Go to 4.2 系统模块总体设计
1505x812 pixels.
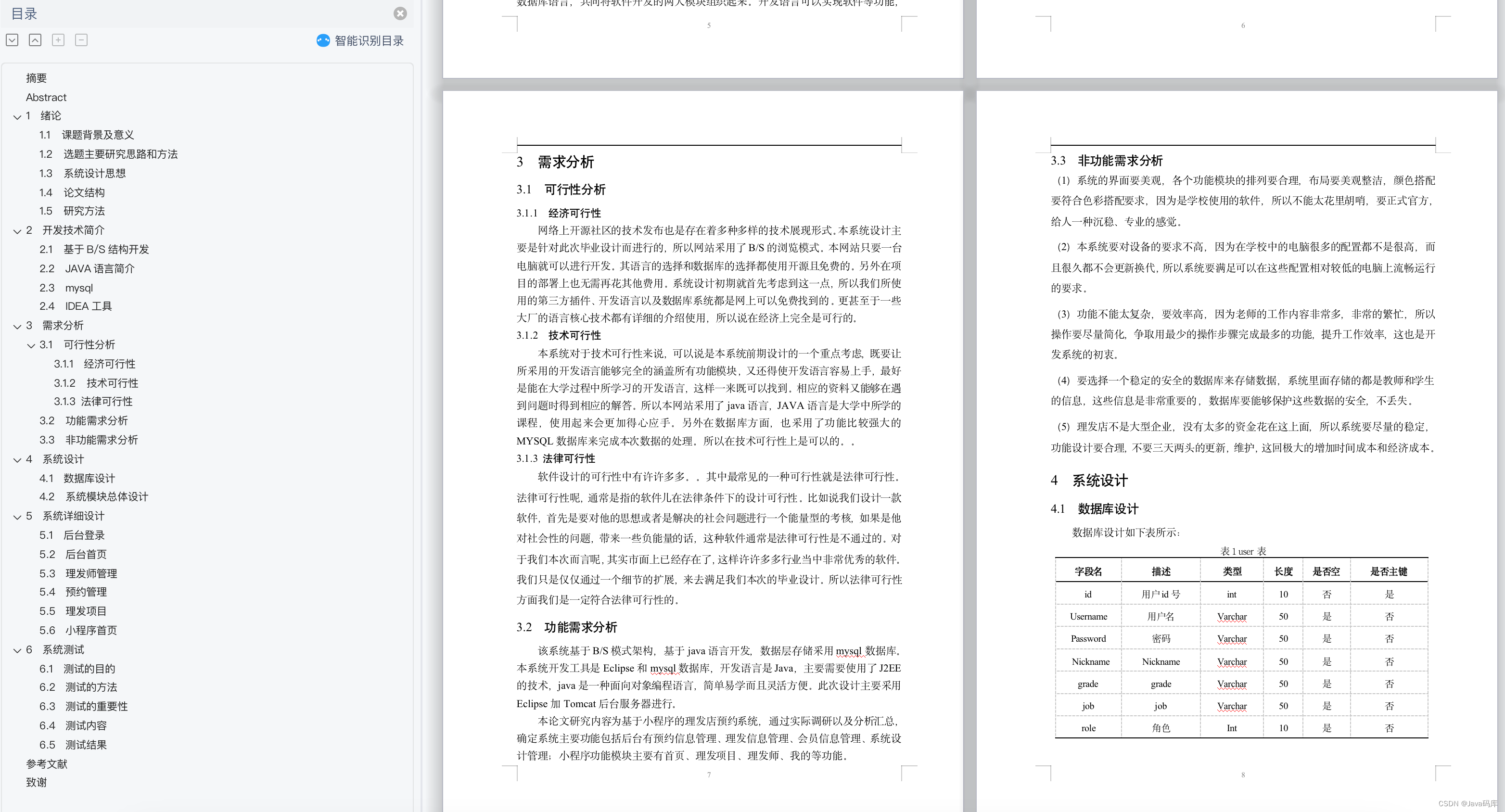[x=94, y=496]
